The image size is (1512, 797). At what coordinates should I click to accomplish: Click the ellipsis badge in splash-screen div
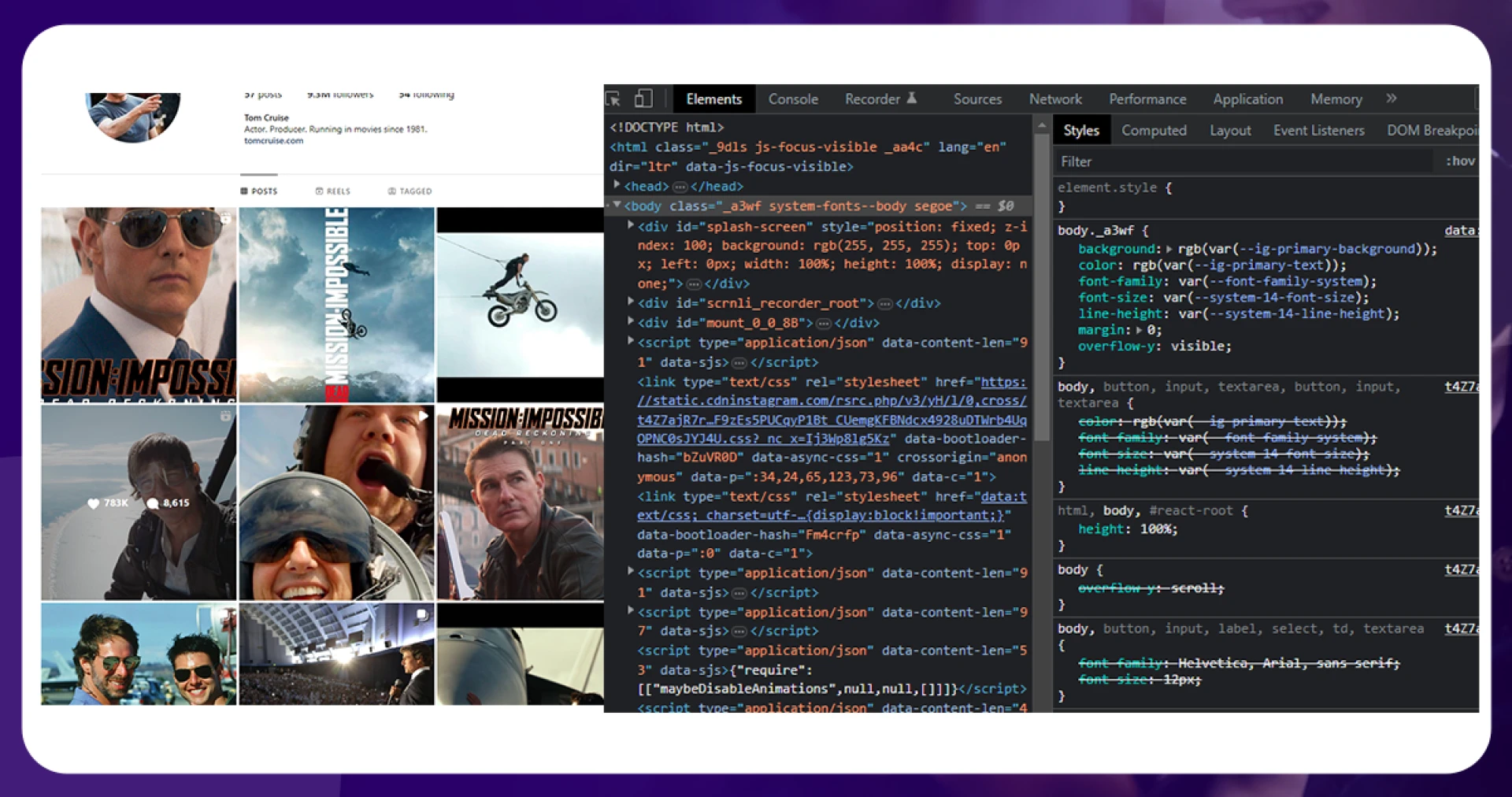pos(694,284)
